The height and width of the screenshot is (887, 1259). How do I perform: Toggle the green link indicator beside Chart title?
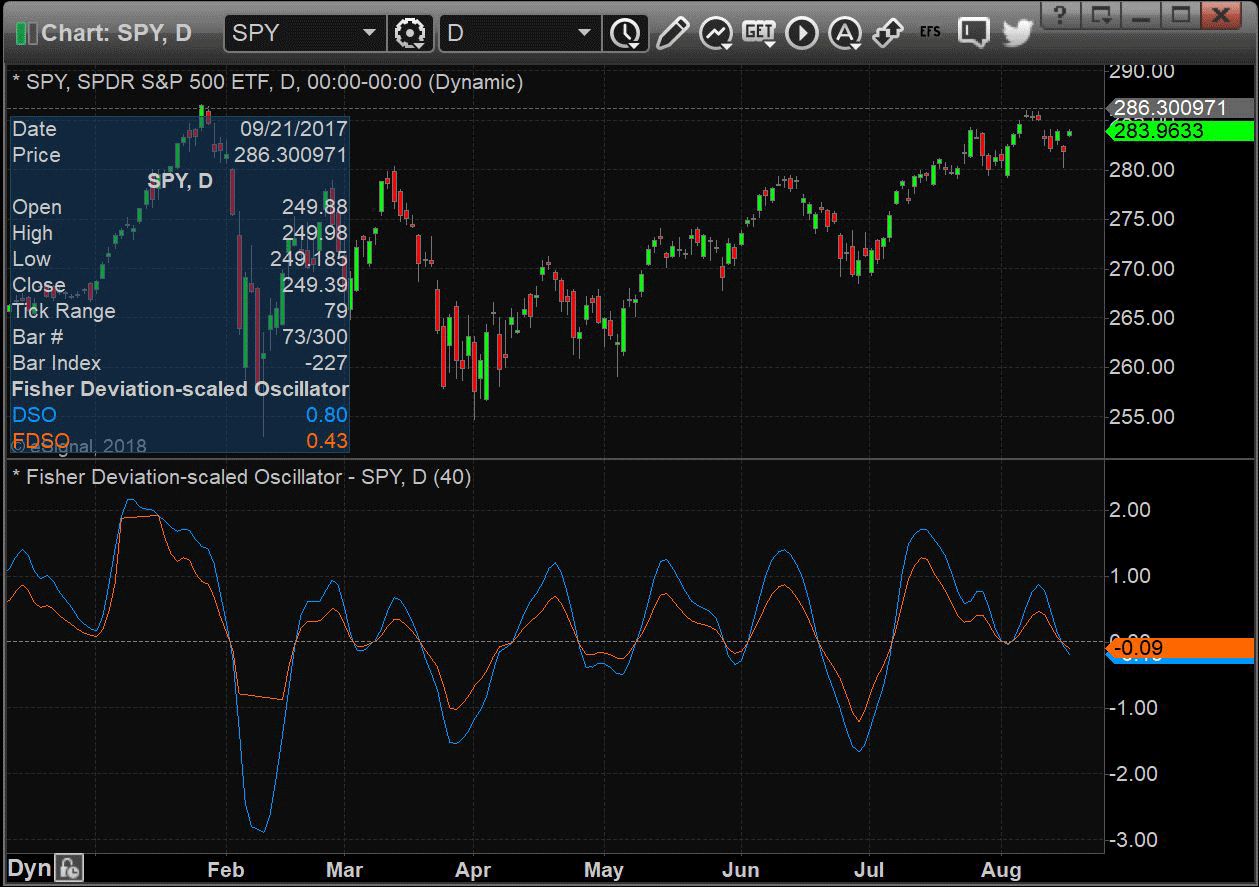[x=25, y=33]
